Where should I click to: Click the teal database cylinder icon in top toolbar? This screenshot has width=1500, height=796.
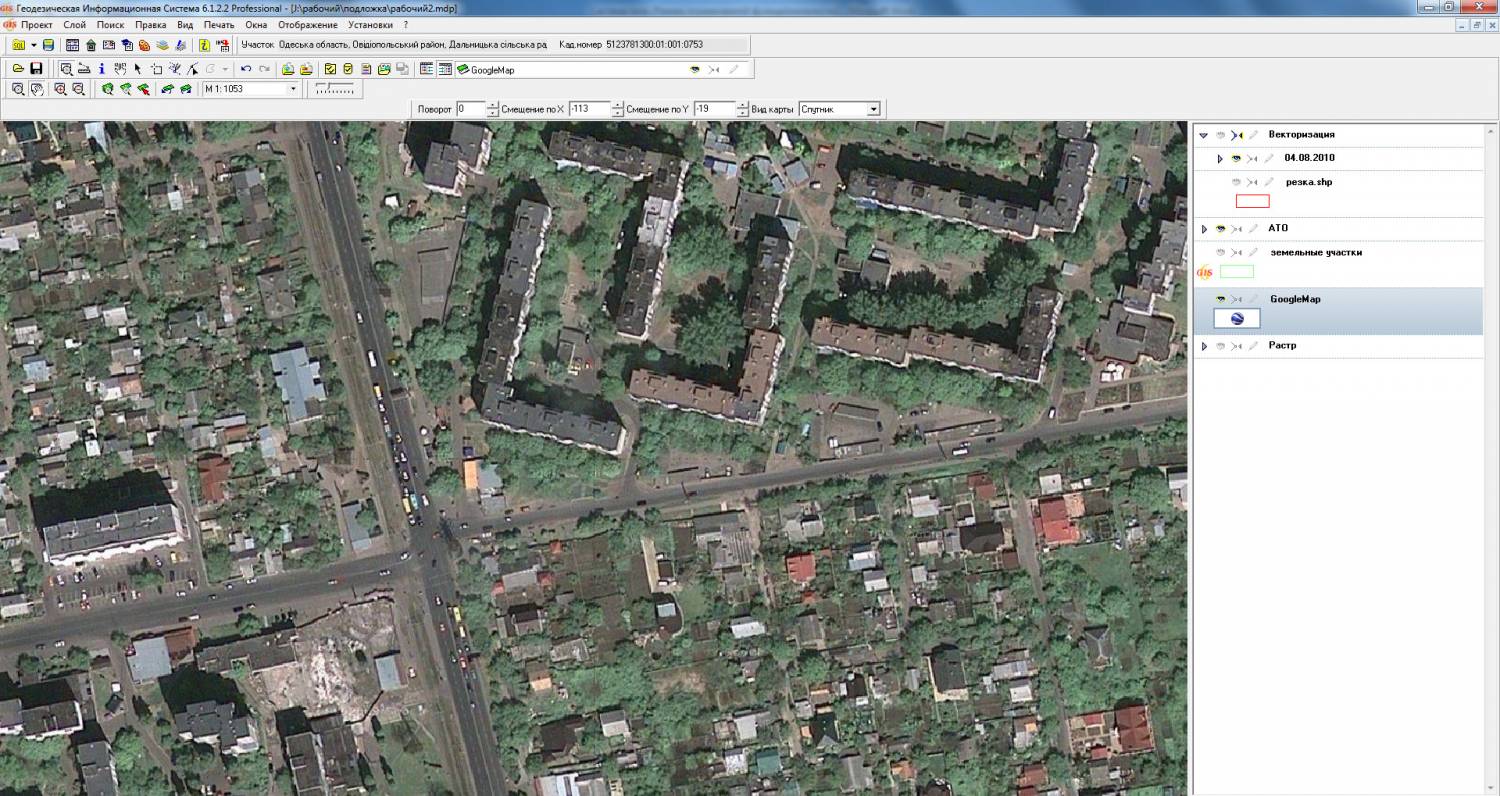48,45
